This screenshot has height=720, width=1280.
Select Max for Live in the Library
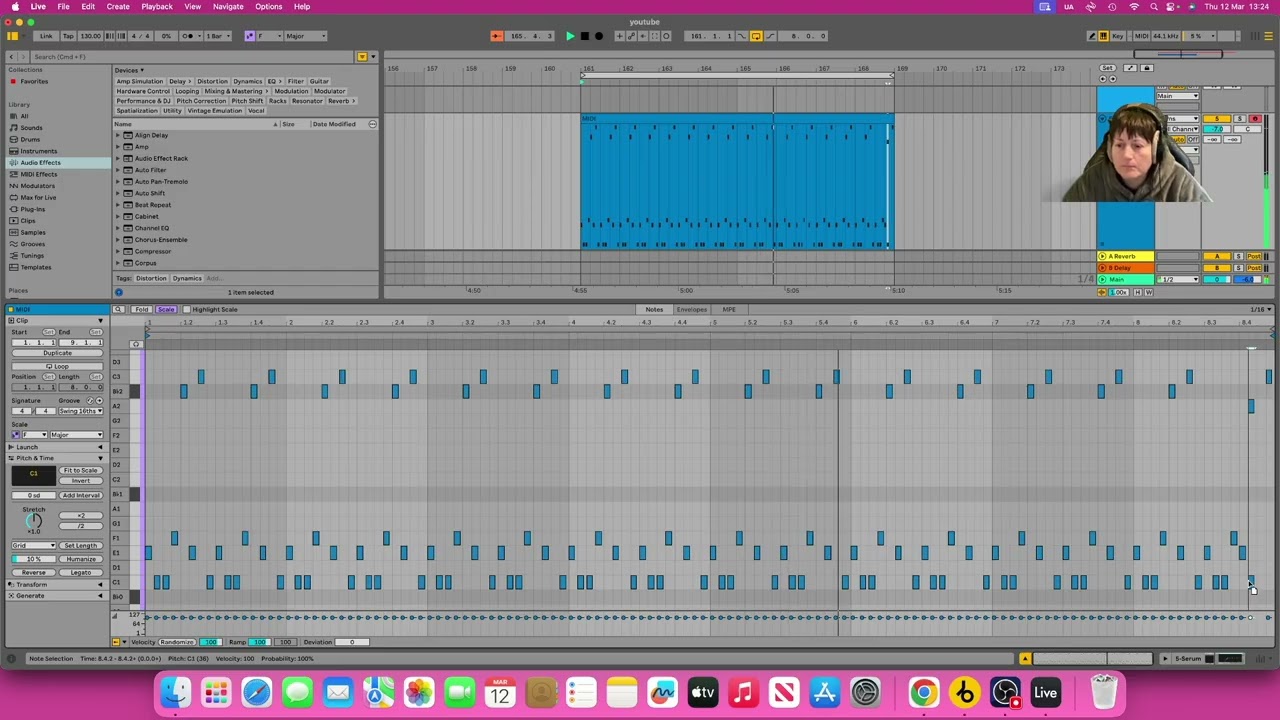[x=38, y=197]
